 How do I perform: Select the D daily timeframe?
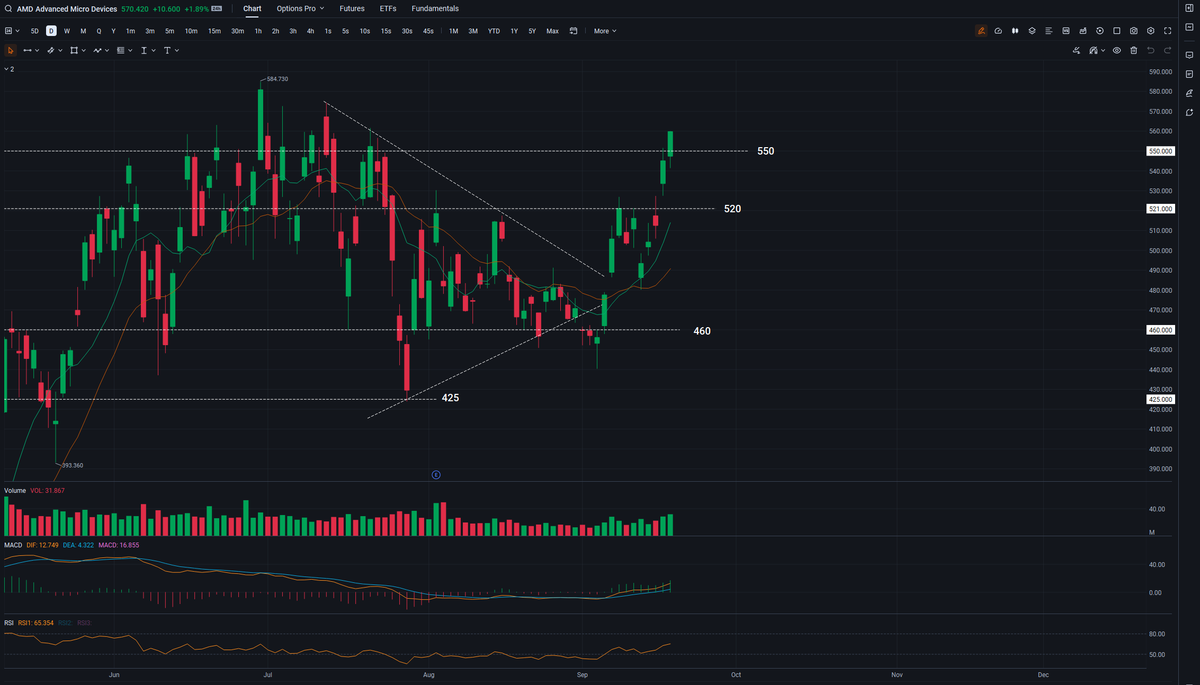(51, 31)
